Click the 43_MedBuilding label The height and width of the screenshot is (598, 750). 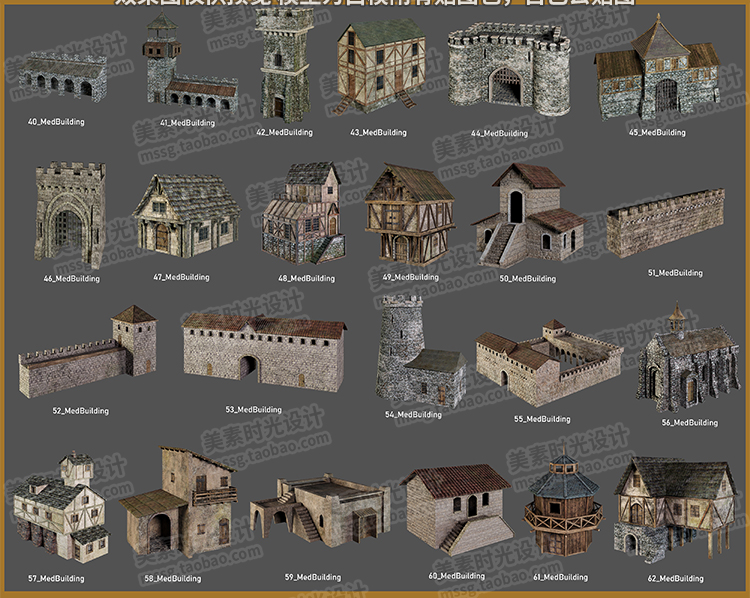tap(378, 133)
